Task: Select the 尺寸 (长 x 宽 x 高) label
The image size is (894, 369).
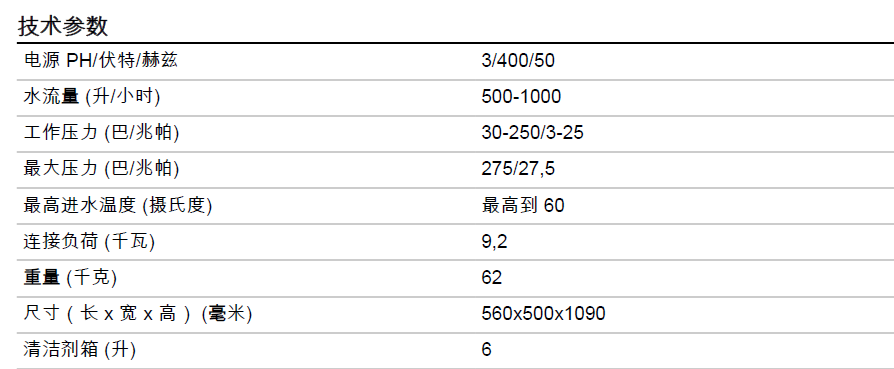Action: point(107,314)
